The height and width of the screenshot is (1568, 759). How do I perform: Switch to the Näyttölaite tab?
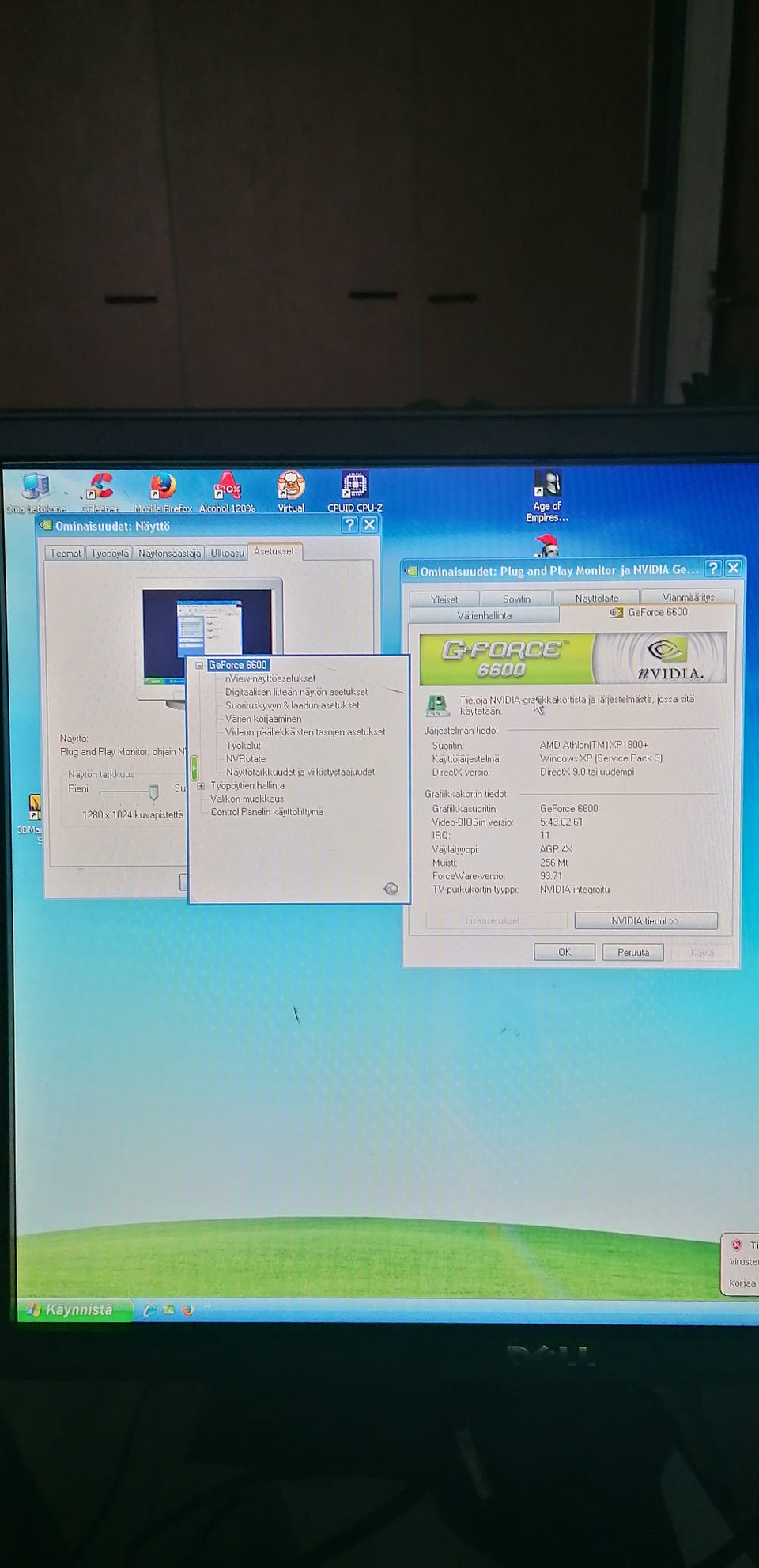point(596,598)
